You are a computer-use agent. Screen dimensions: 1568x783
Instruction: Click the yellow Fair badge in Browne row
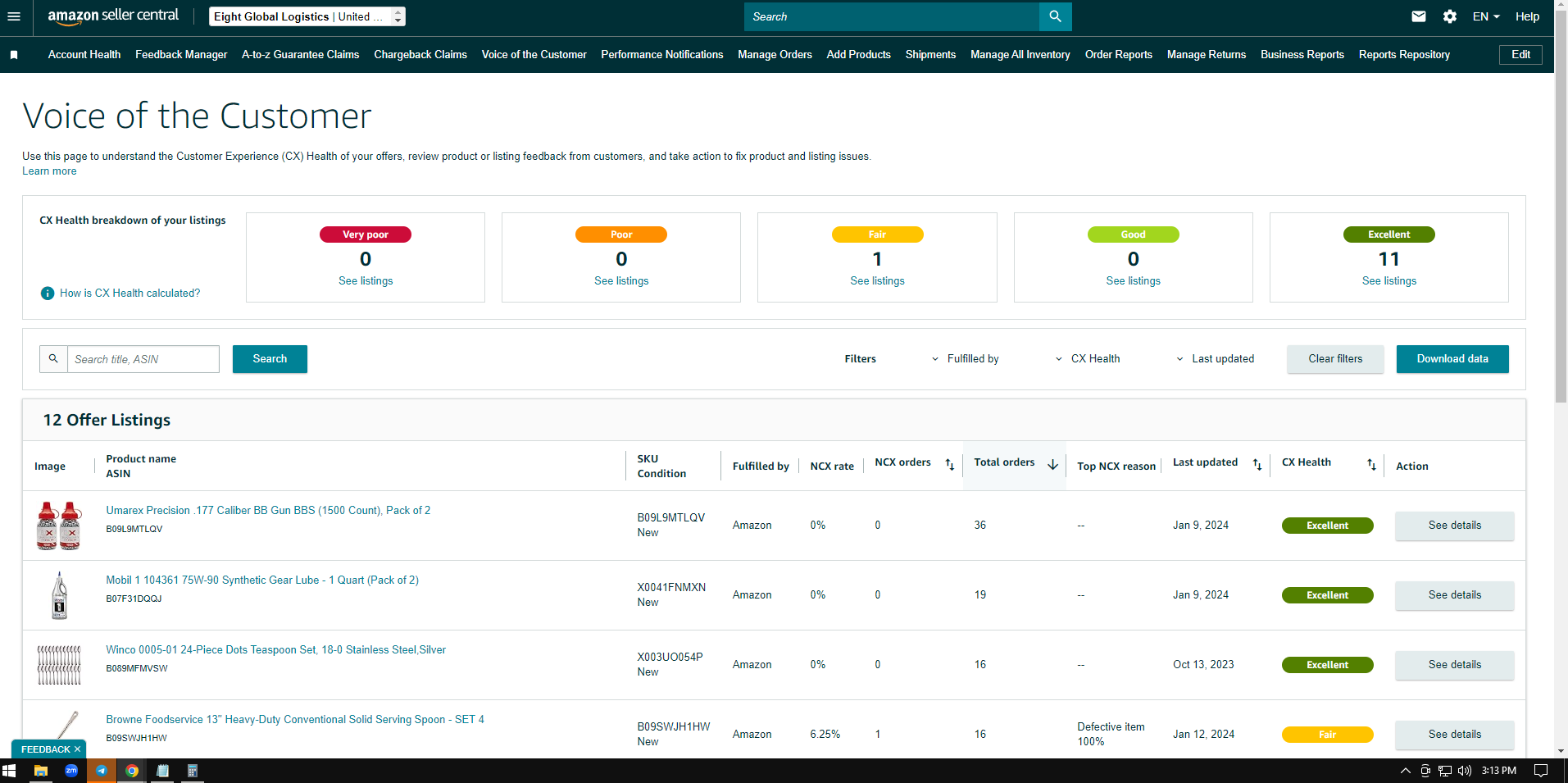click(1328, 735)
